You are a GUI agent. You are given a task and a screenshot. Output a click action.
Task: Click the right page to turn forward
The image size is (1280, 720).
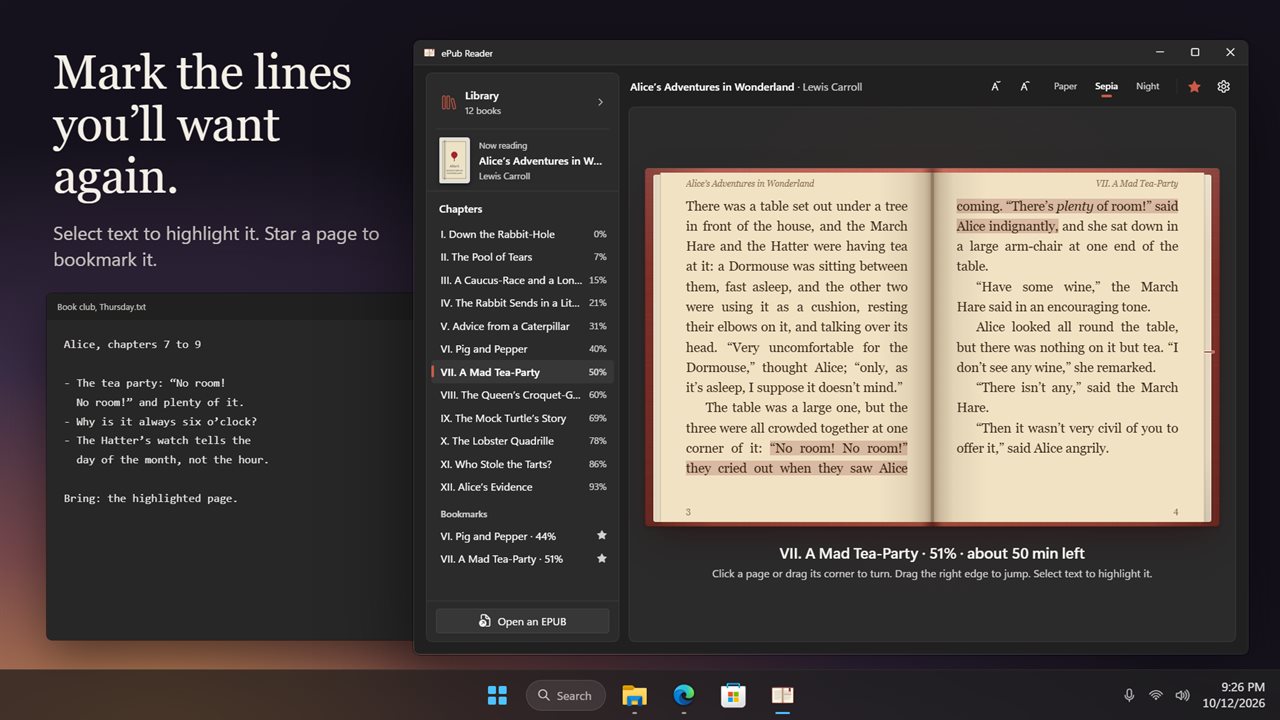[x=1067, y=347]
